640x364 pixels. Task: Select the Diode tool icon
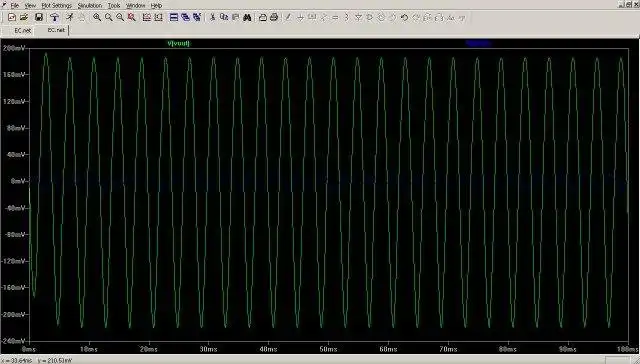coord(358,17)
